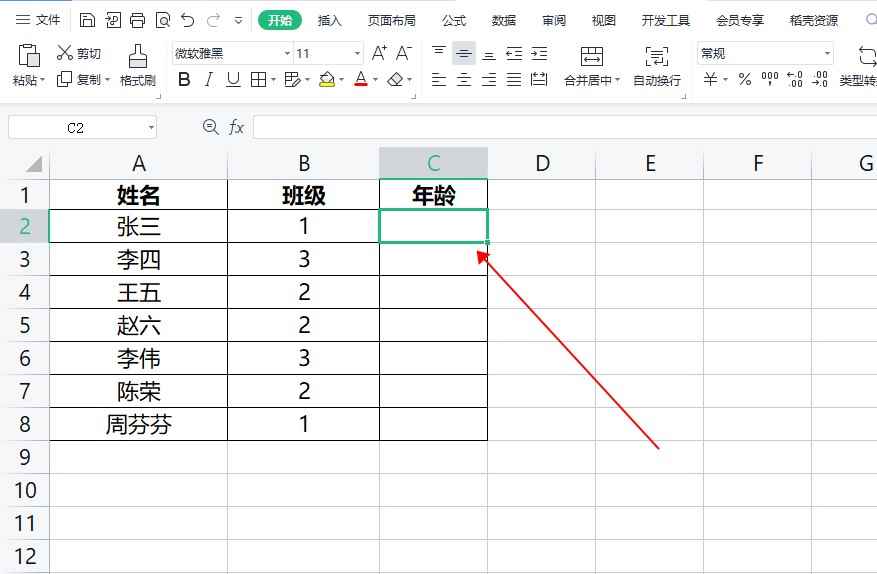Open number format 常规 dropdown

(x=827, y=54)
